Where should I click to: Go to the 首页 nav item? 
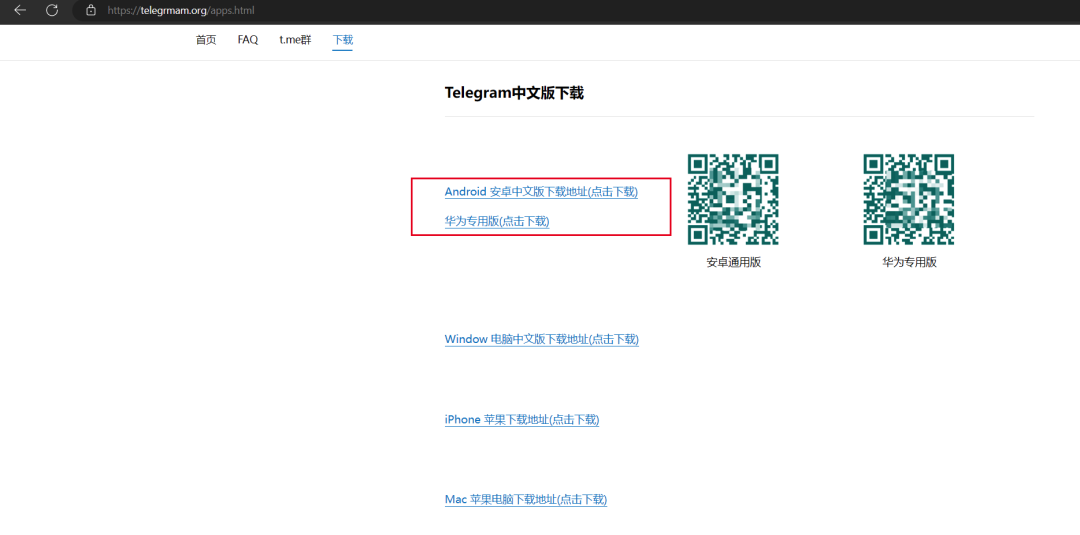206,40
